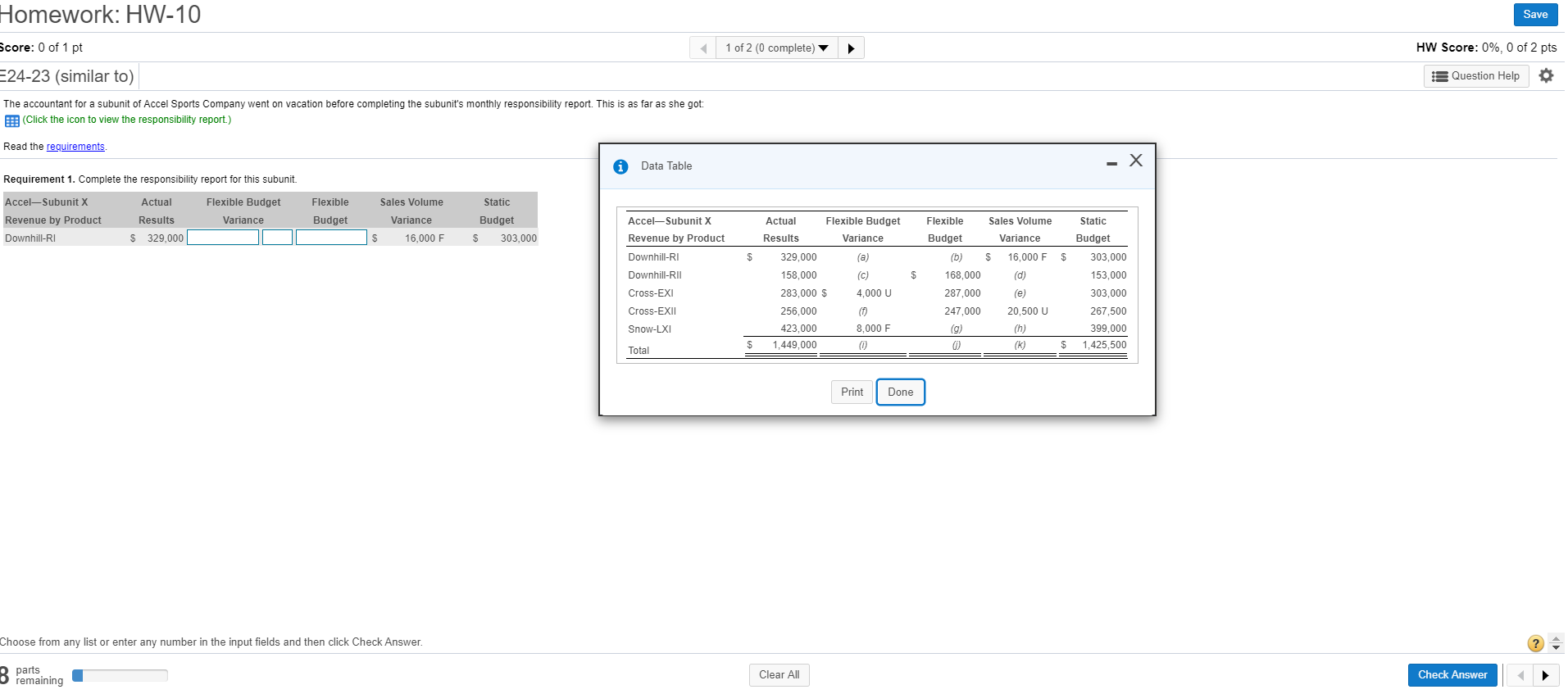Click the Clear All button
The height and width of the screenshot is (694, 1568).
click(x=779, y=675)
